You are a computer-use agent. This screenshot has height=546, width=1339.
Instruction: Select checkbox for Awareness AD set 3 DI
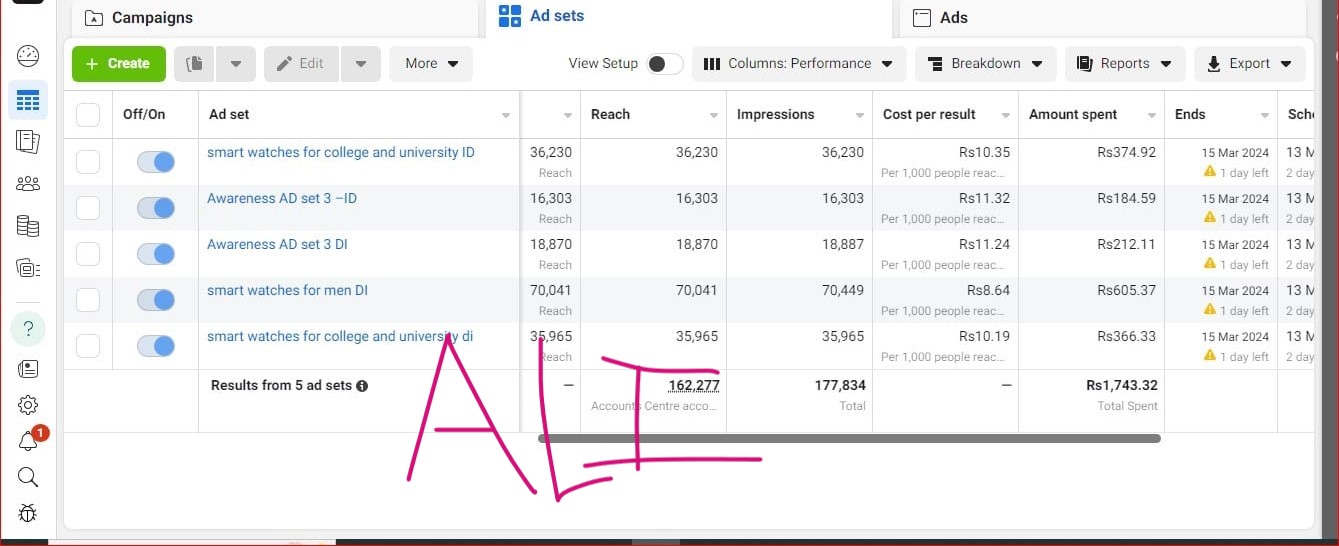point(88,254)
